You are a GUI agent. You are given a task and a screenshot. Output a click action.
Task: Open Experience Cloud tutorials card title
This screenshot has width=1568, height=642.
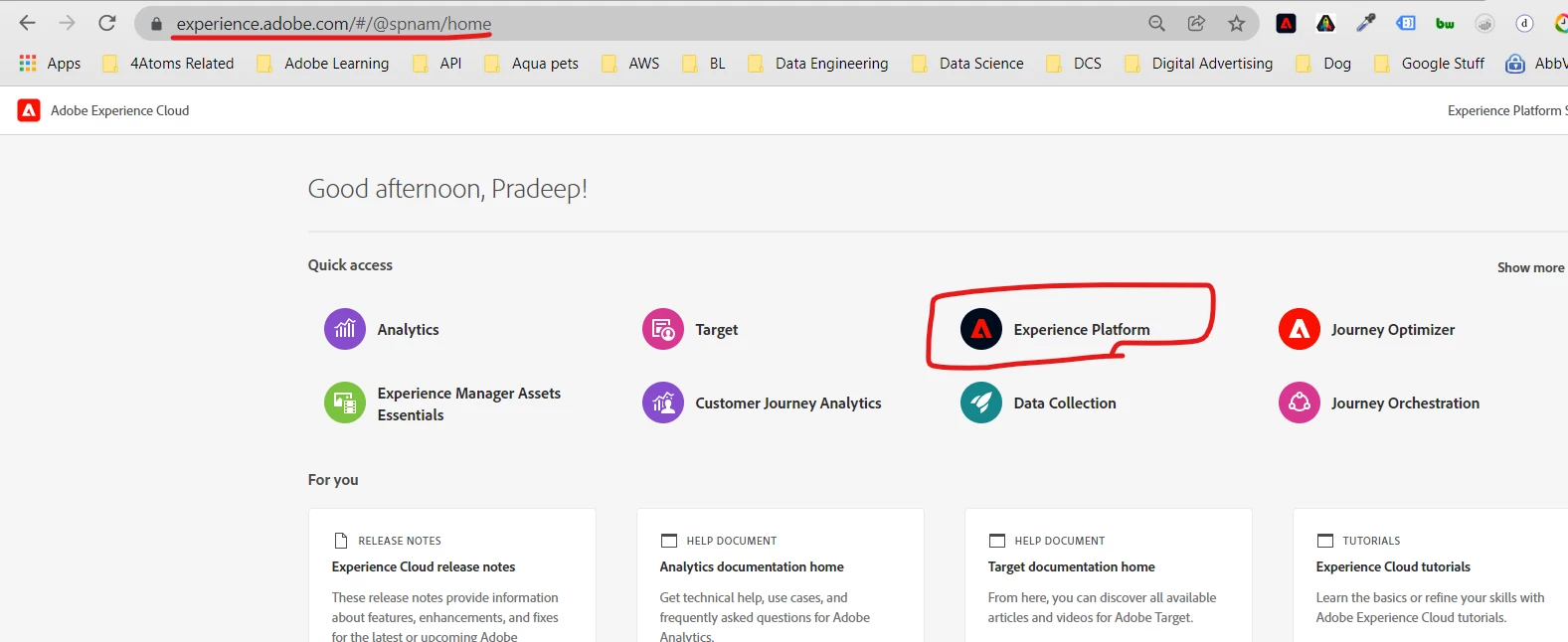(1393, 566)
